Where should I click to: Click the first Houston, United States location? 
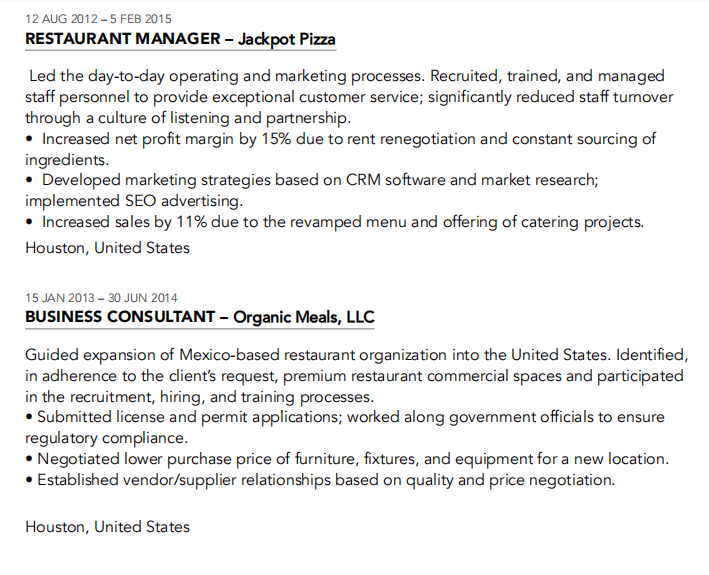click(x=107, y=247)
